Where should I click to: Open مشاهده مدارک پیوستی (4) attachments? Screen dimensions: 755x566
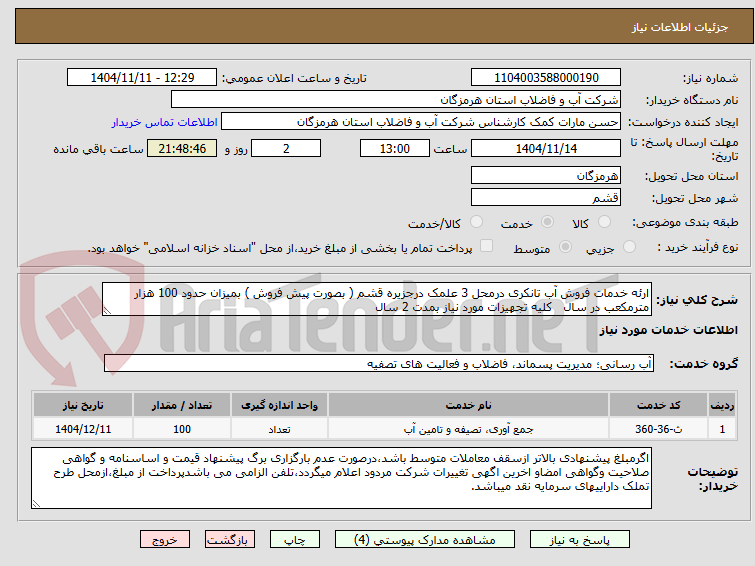pos(425,540)
